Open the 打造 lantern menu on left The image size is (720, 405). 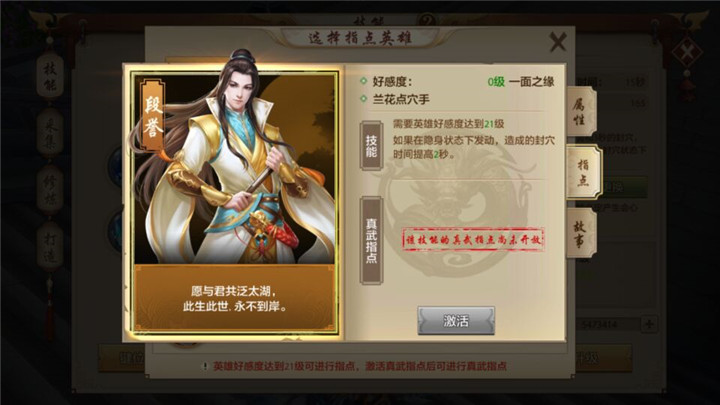click(x=50, y=248)
